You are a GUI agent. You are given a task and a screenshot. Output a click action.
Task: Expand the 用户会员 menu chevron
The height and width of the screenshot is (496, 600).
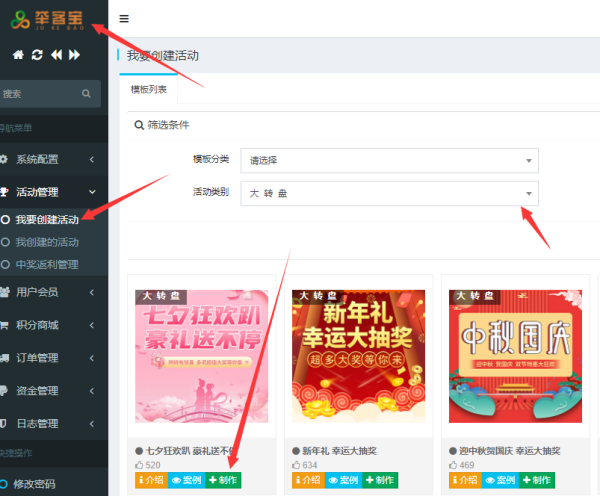pos(92,292)
